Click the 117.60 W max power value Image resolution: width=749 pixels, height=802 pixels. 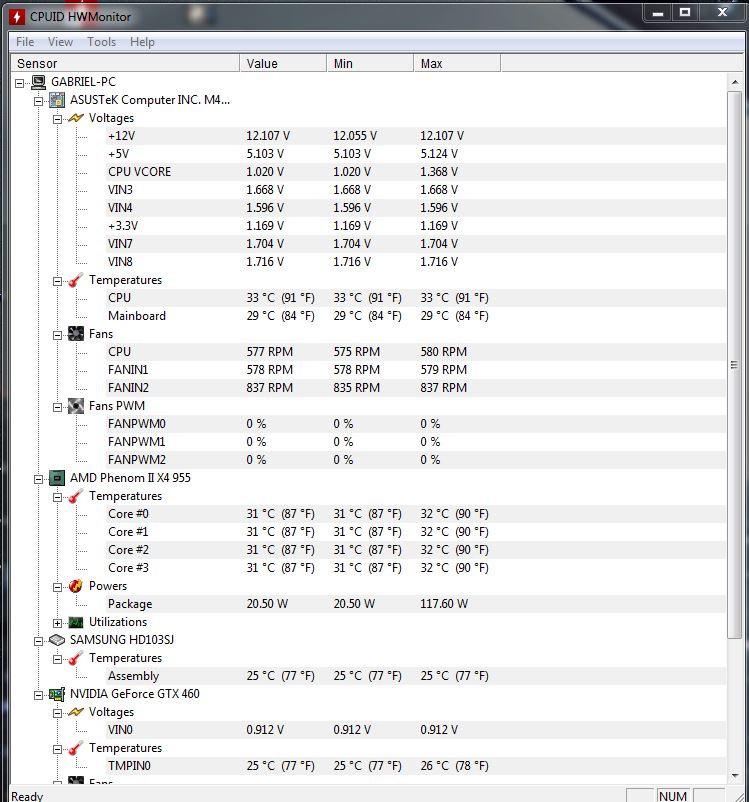pos(444,604)
